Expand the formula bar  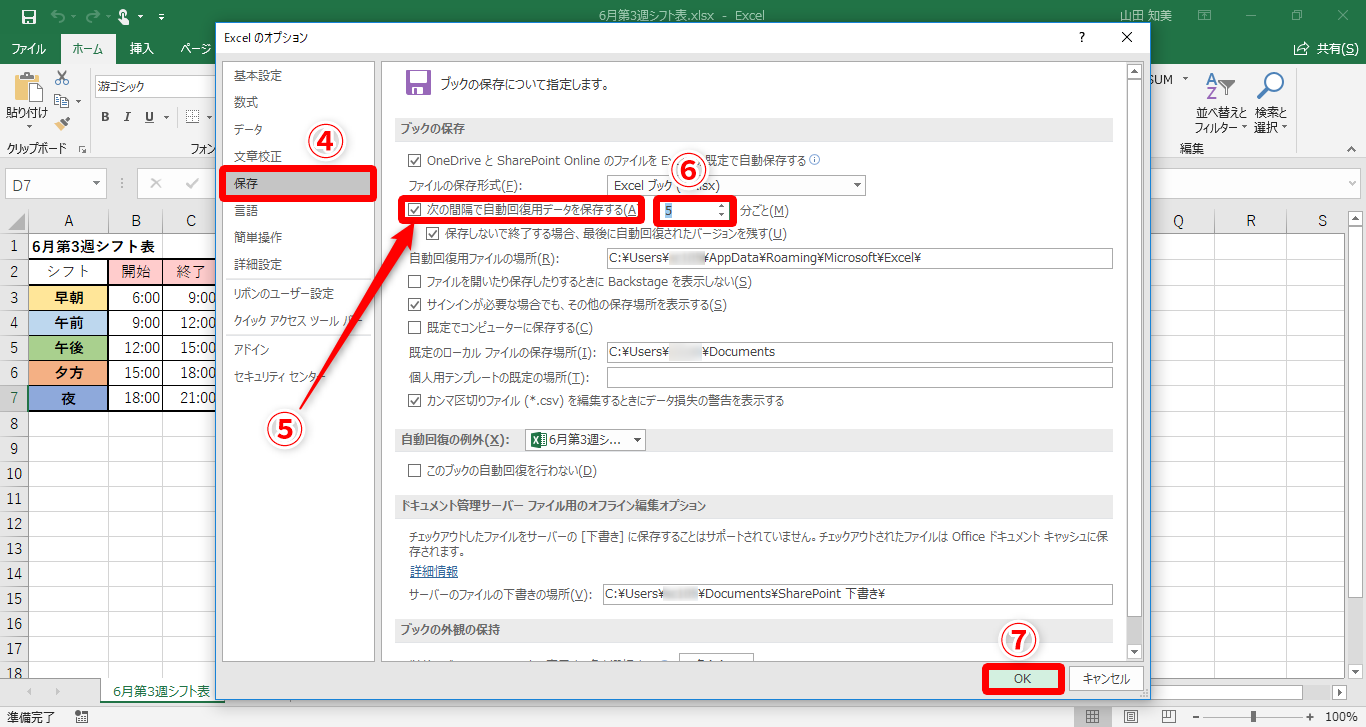point(1352,184)
